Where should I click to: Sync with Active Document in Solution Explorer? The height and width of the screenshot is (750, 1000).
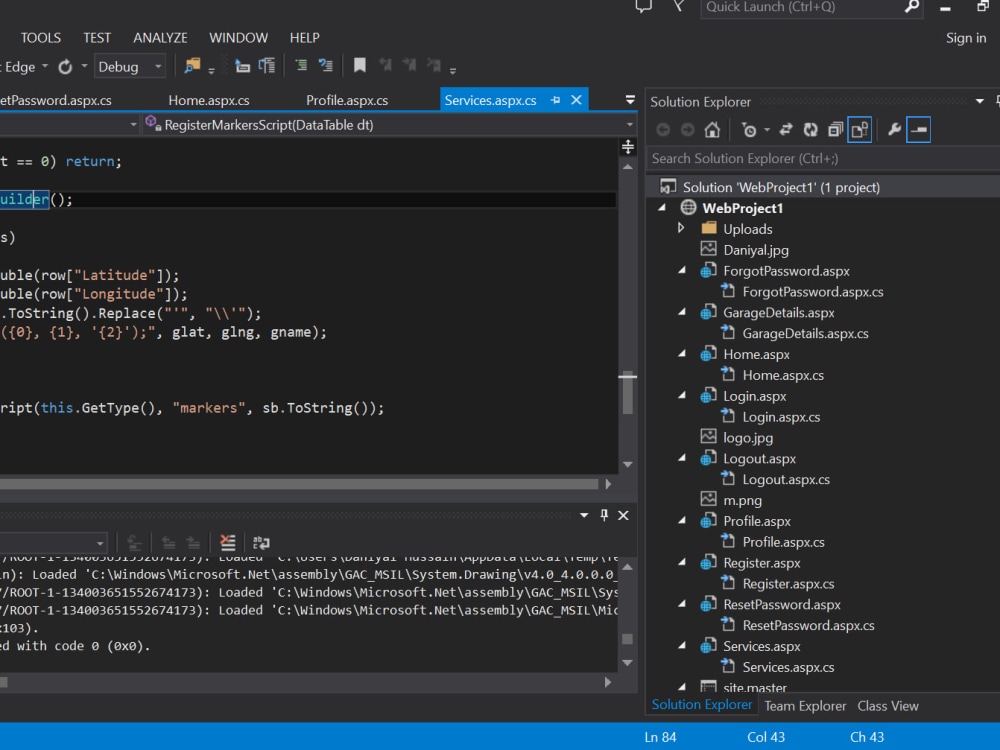[x=786, y=130]
